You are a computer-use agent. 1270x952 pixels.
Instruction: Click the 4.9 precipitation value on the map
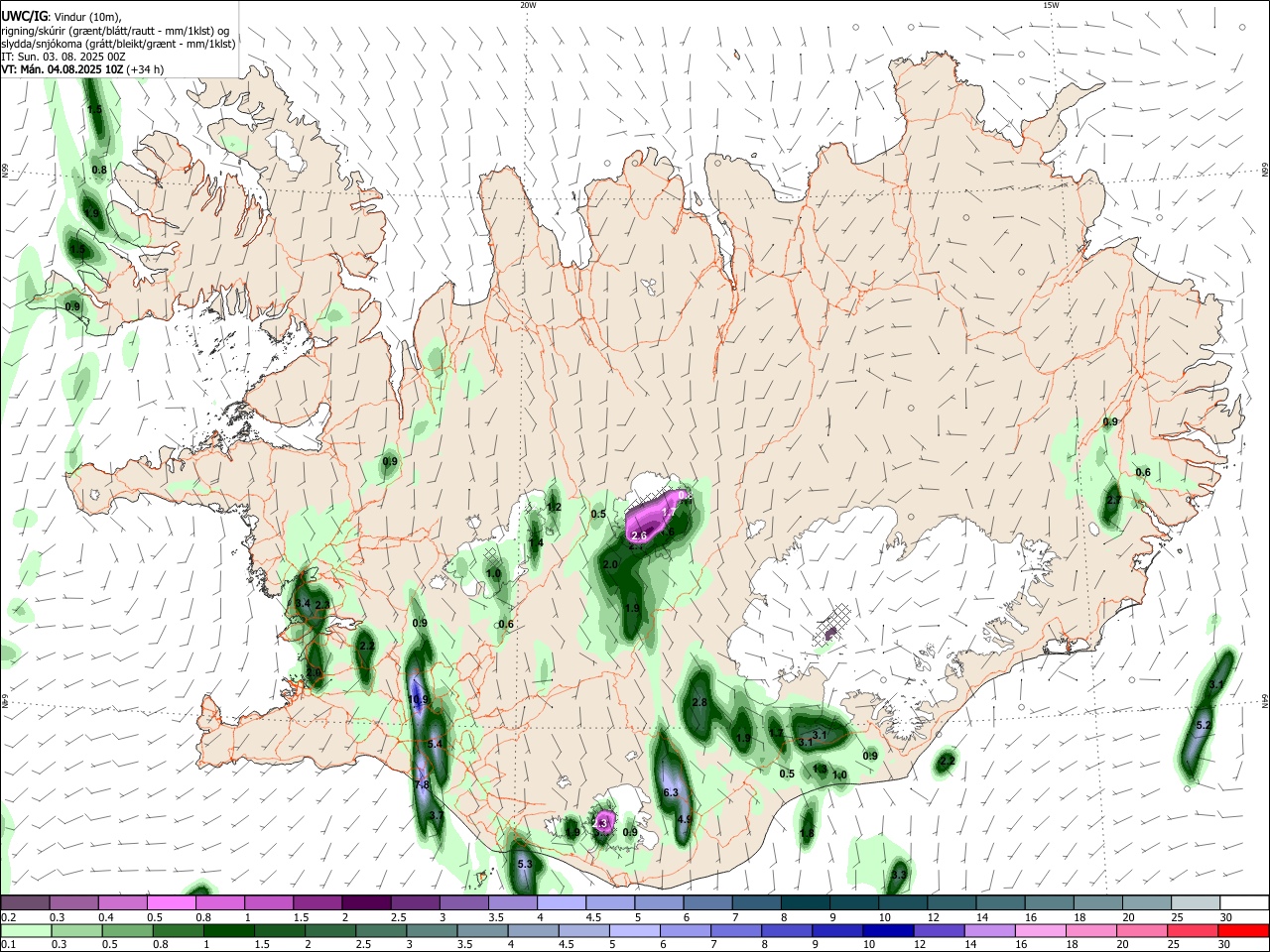click(x=684, y=819)
